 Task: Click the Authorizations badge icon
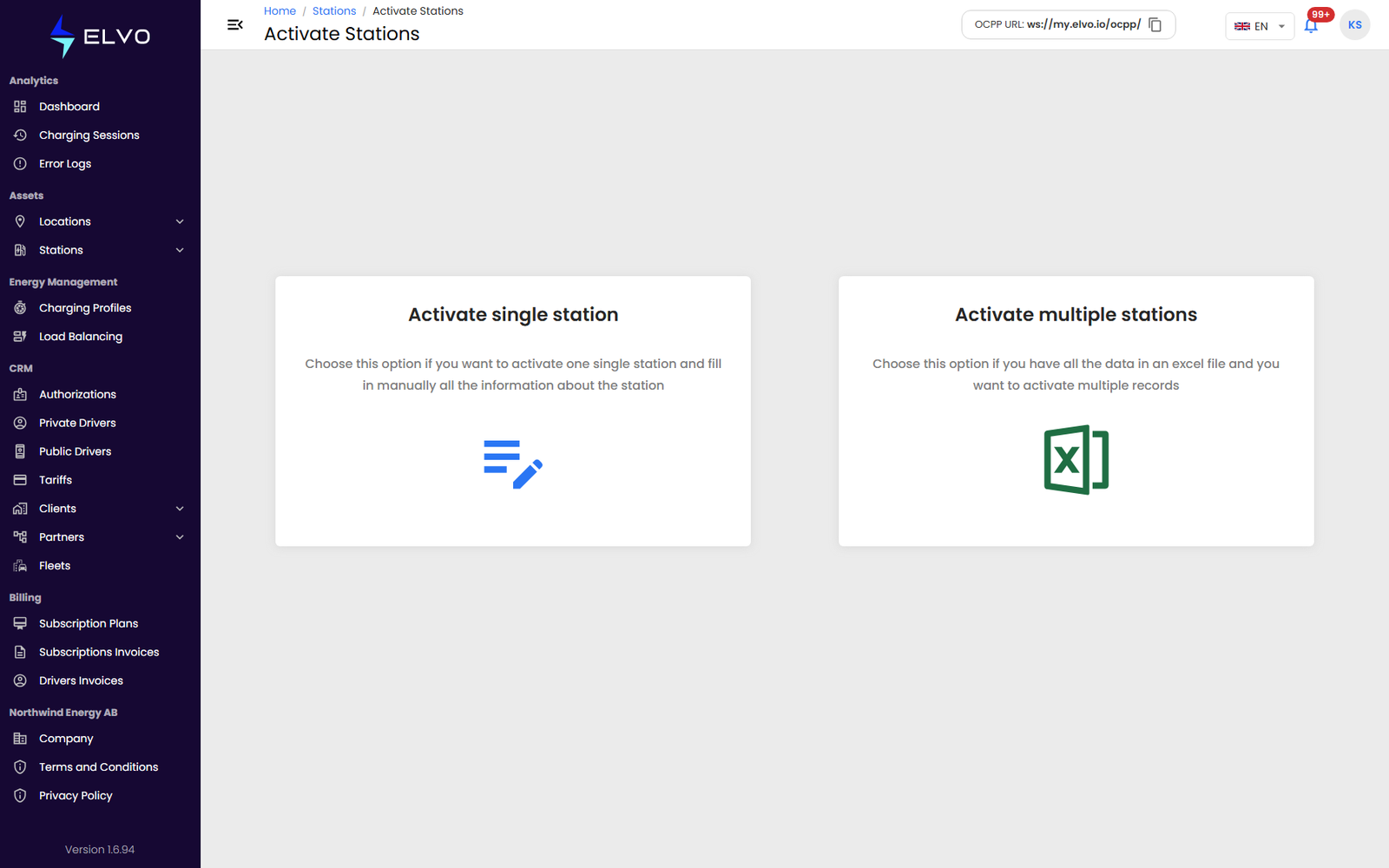pyautogui.click(x=20, y=394)
